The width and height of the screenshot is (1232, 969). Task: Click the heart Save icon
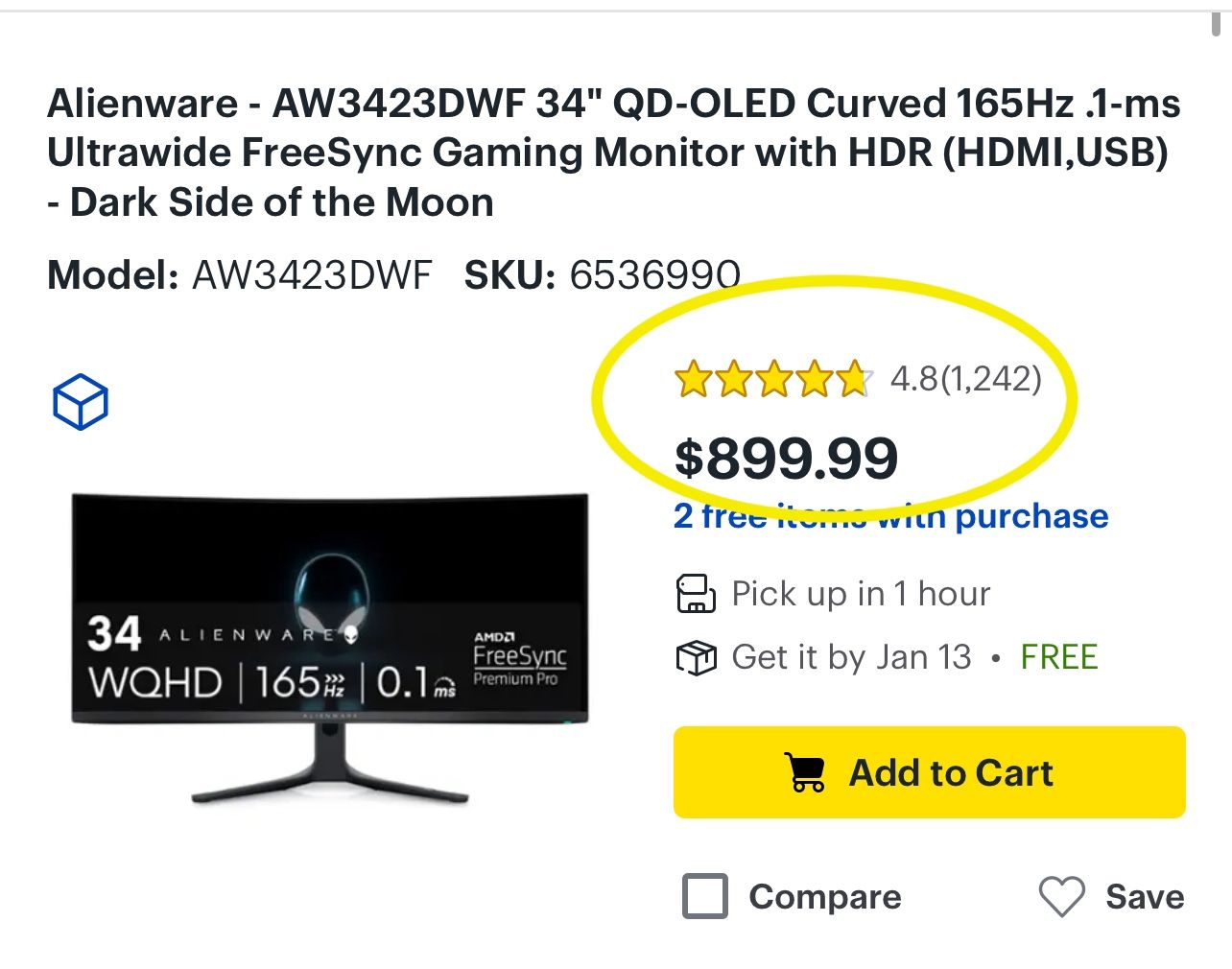click(x=1061, y=897)
